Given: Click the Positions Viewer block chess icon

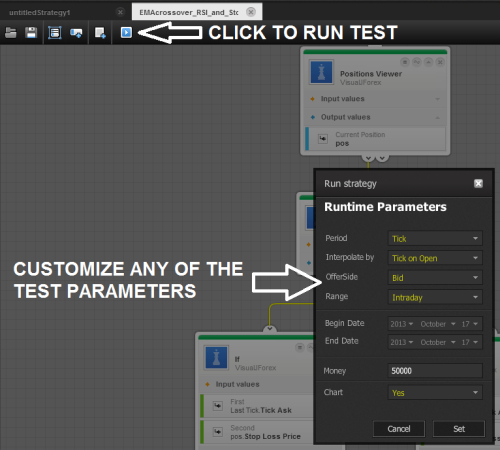Looking at the screenshot, I should [x=321, y=72].
